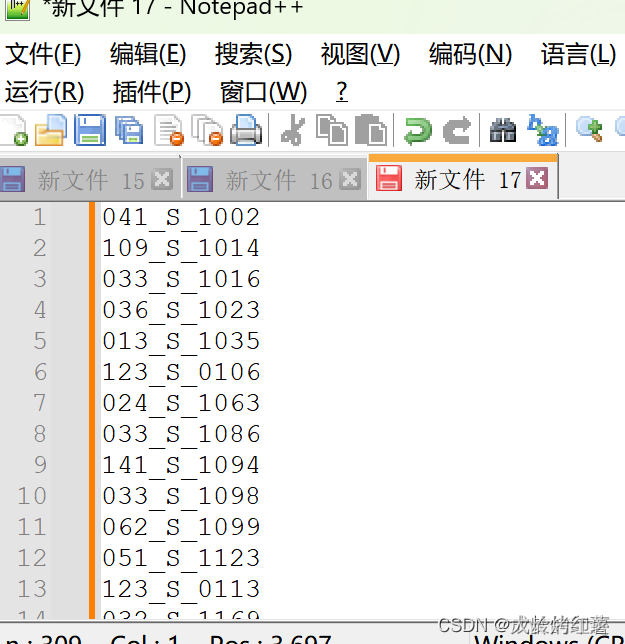Open the 插件(P) menu
This screenshot has width=625, height=644.
(x=152, y=92)
